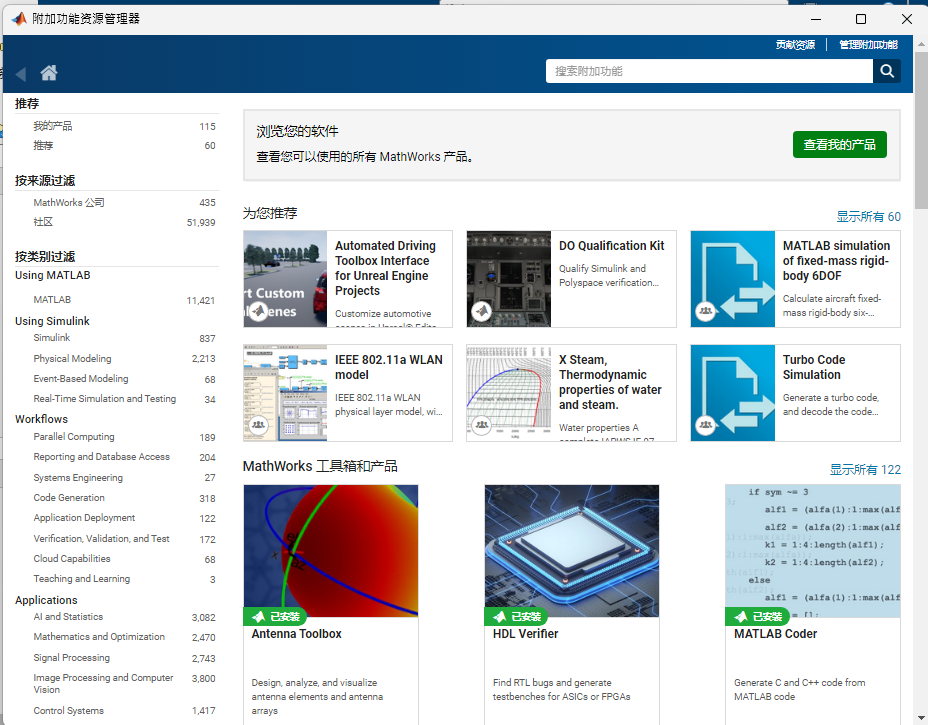This screenshot has height=725, width=928.
Task: Click the installed badge on MATLAB Coder
Action: pos(757,617)
